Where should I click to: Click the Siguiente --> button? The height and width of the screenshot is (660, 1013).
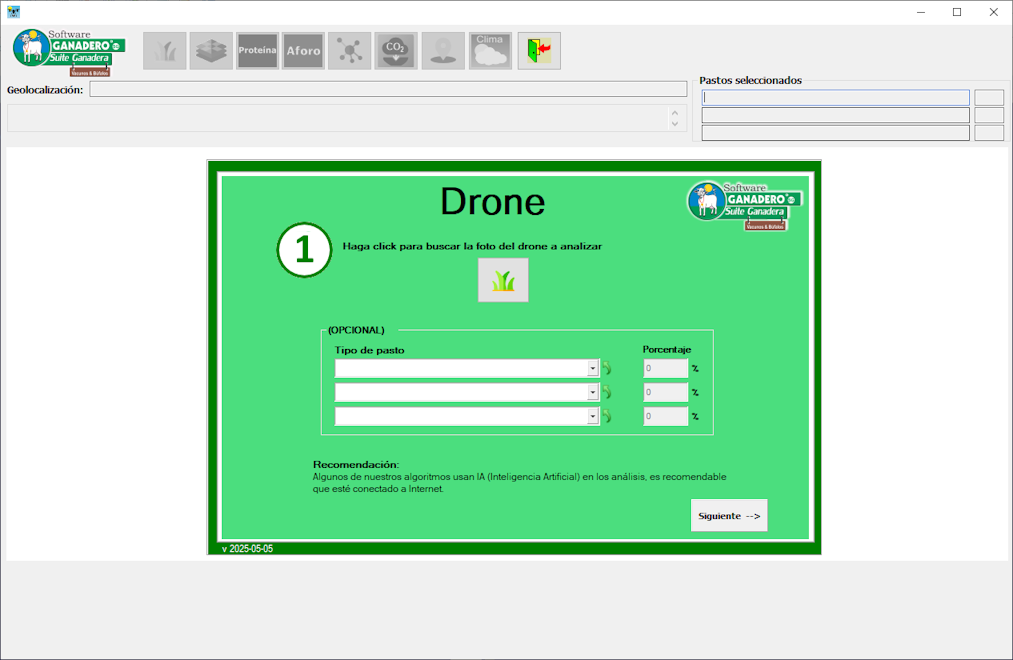tap(729, 516)
